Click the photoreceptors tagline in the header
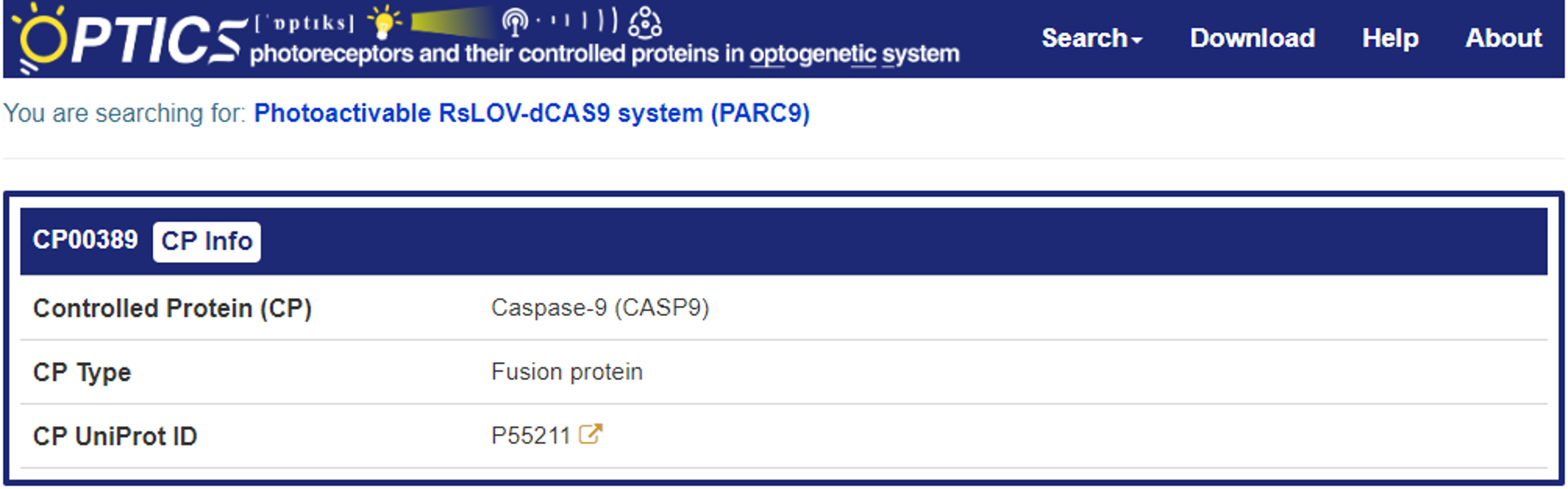This screenshot has width=1568, height=489. [x=604, y=54]
